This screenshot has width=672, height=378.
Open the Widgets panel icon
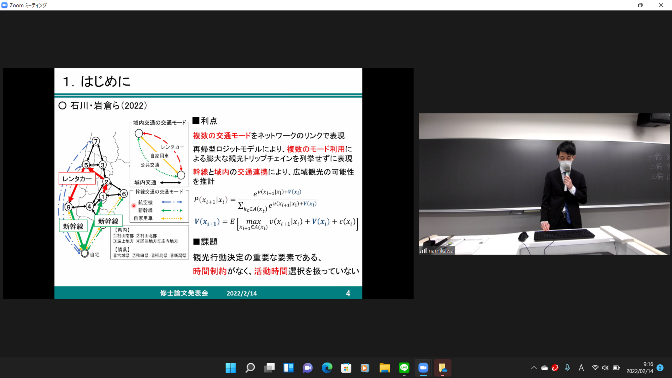point(288,368)
